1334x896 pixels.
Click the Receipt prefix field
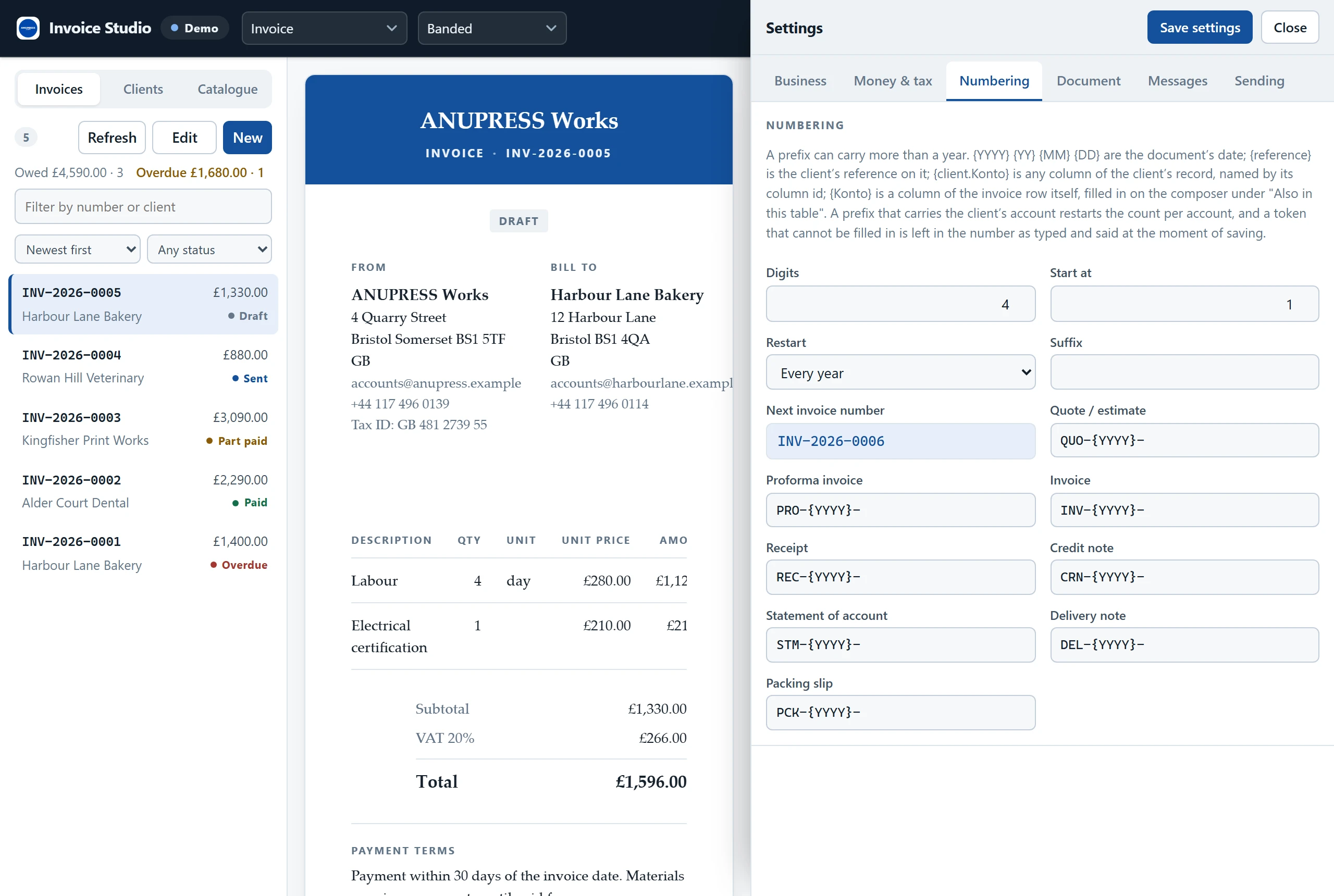(x=900, y=577)
